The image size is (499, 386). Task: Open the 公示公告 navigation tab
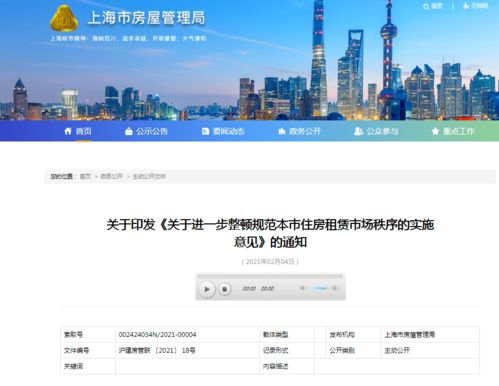coord(152,131)
